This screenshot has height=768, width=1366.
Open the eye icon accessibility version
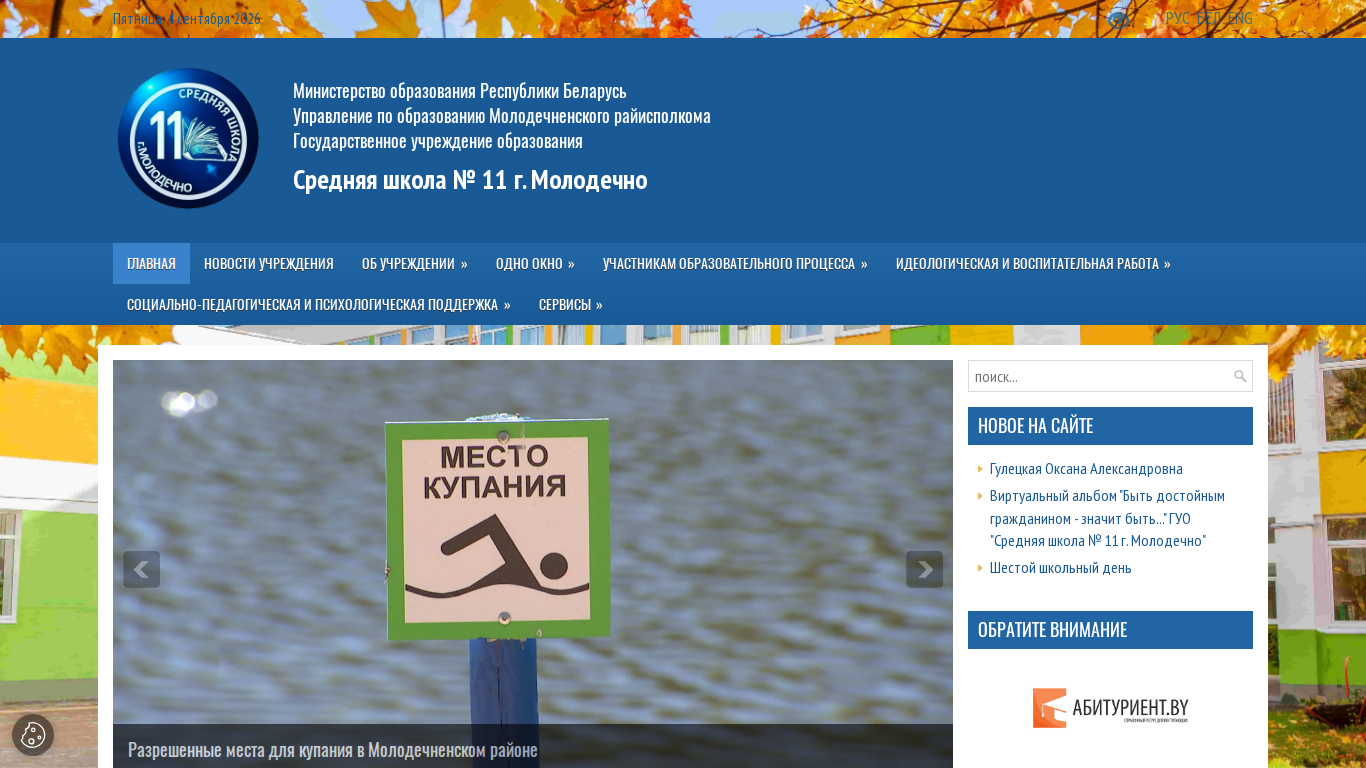point(1119,18)
